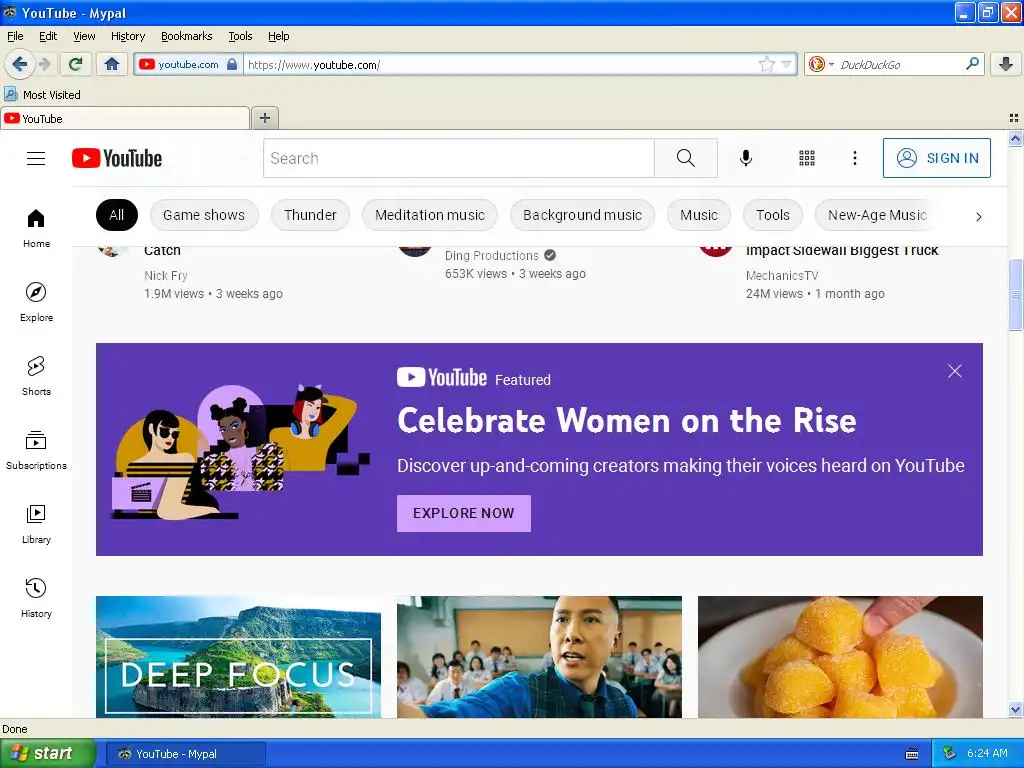Open the View menu
Screen dimensions: 1024x768
tap(84, 36)
